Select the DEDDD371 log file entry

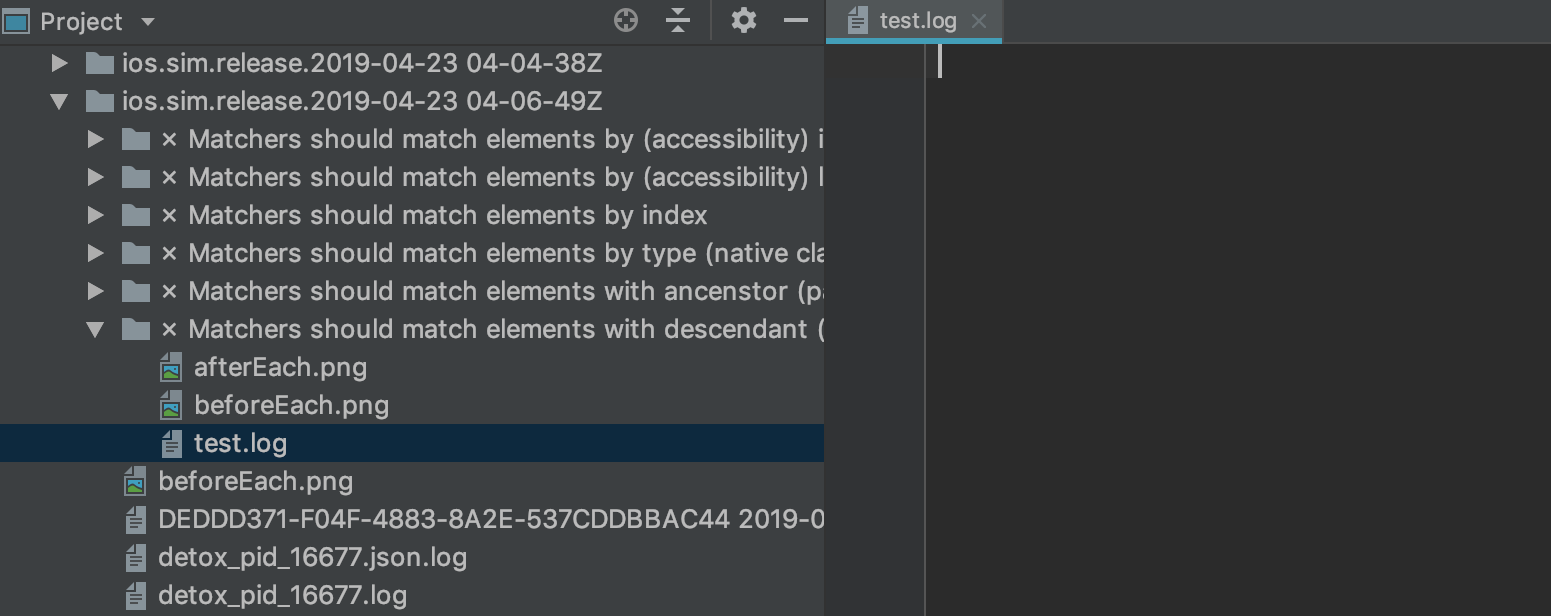(x=400, y=519)
